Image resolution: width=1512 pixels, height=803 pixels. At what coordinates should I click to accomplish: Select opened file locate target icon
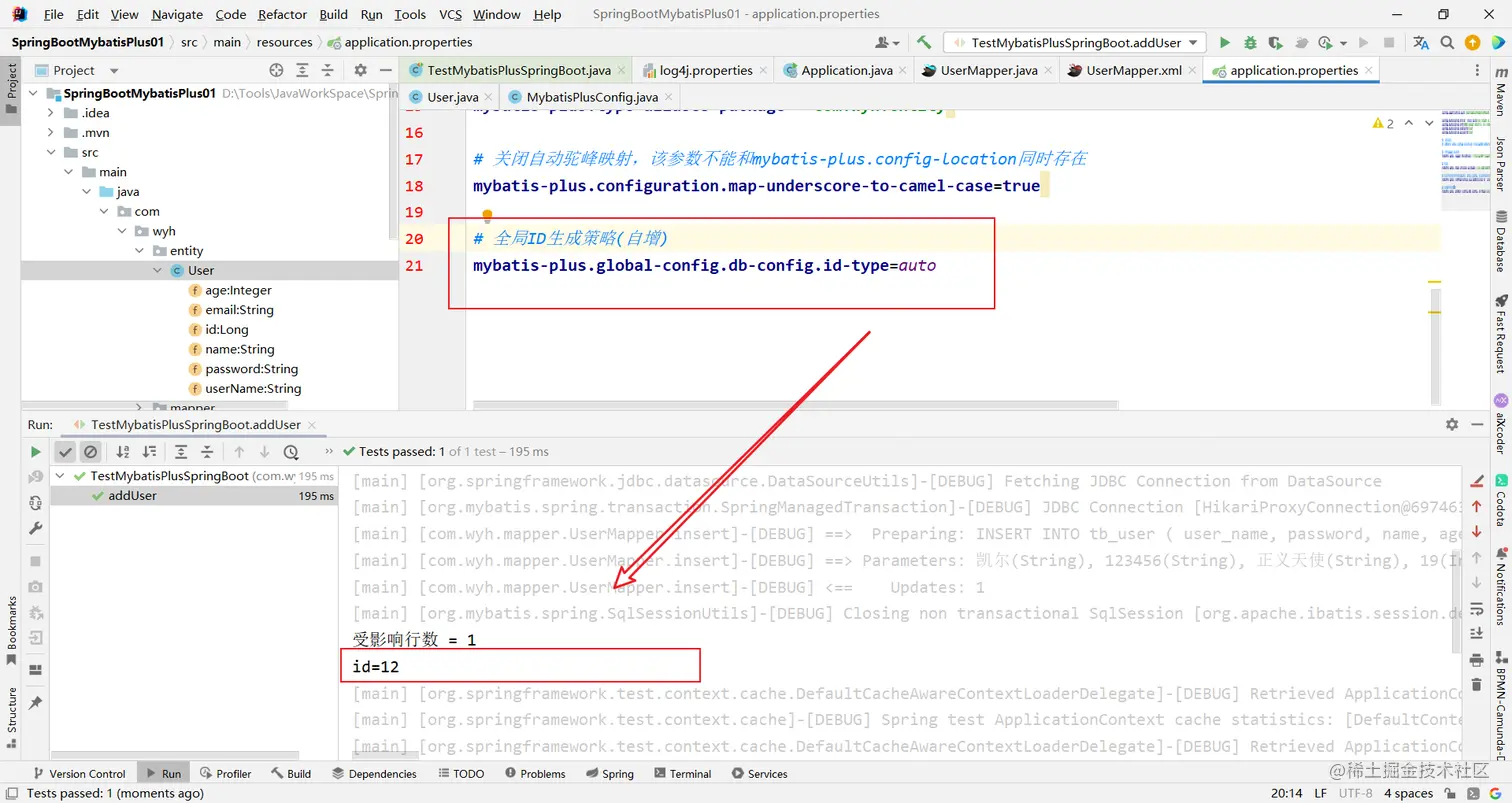[276, 70]
